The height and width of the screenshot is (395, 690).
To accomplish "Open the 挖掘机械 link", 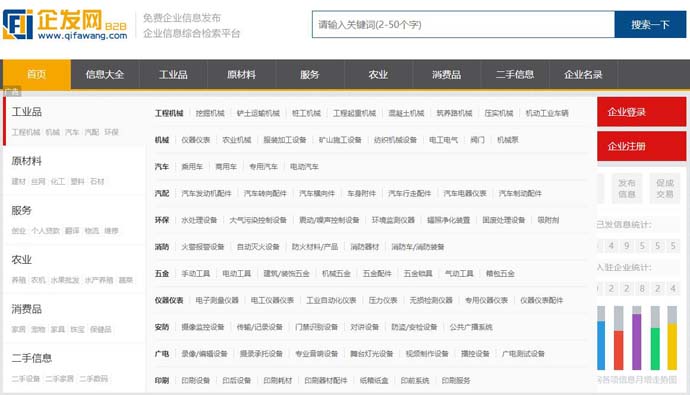I will (210, 113).
